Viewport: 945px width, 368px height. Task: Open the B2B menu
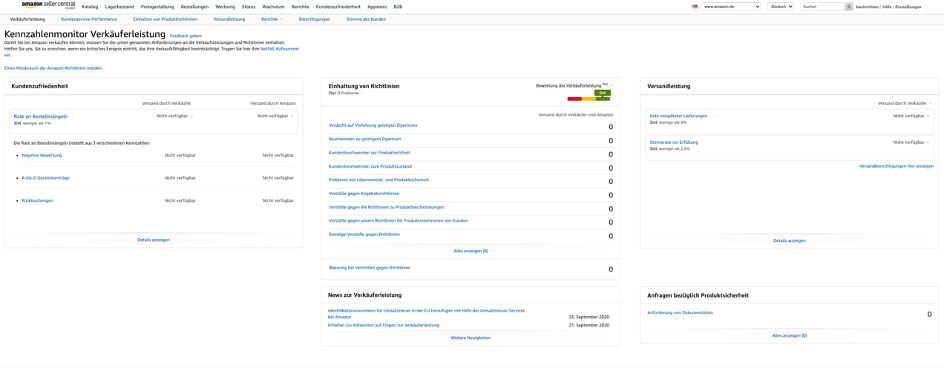[x=398, y=7]
